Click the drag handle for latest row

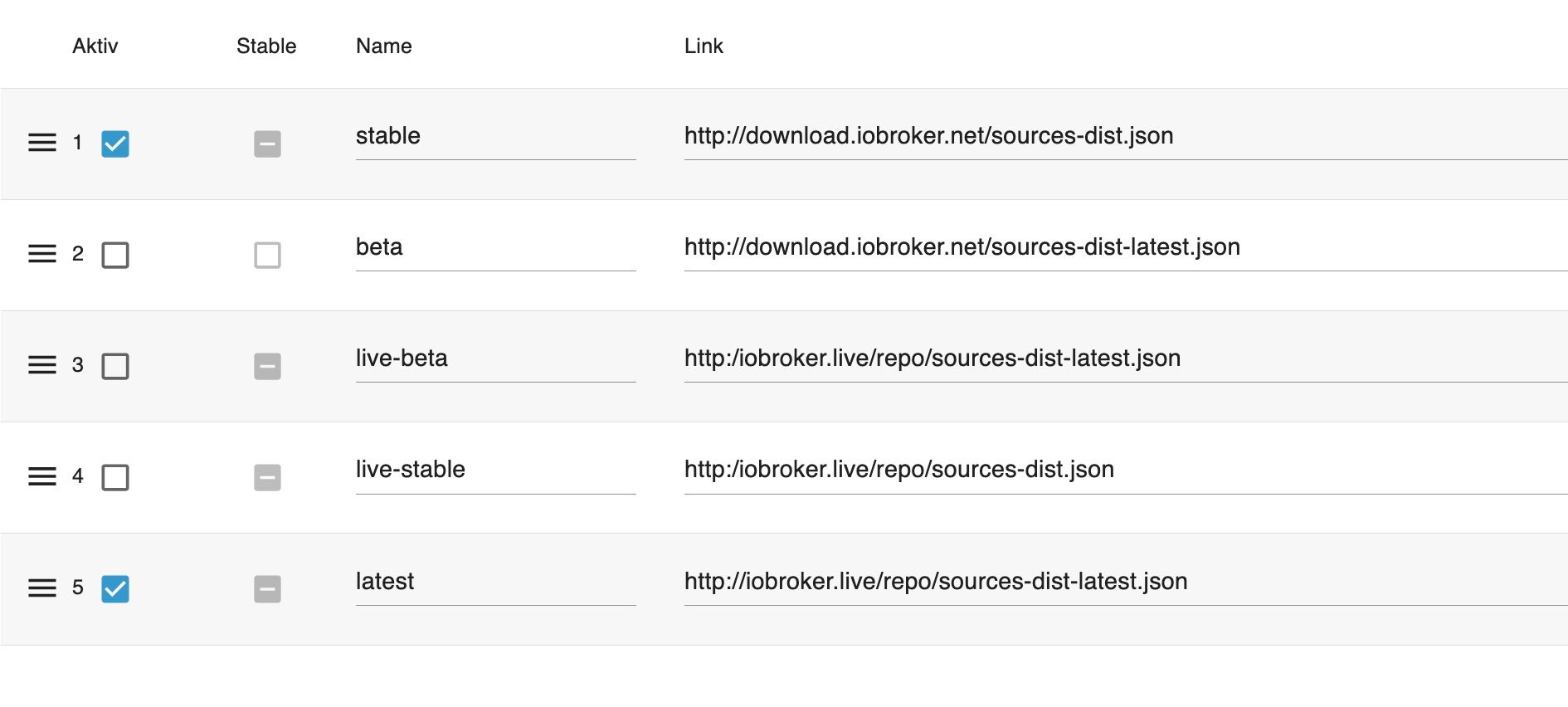click(42, 588)
